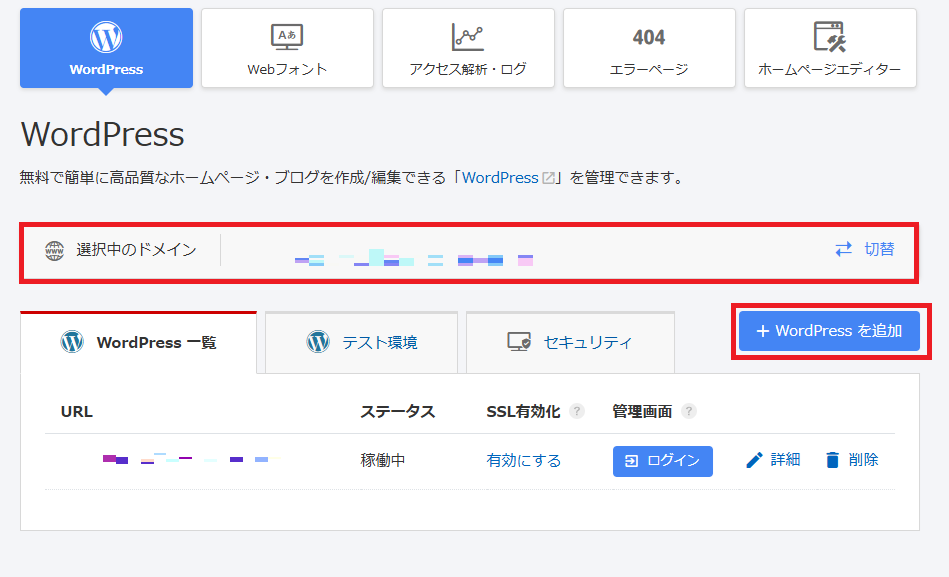This screenshot has height=577, width=949.
Task: Open the Webフォント card
Action: [287, 48]
